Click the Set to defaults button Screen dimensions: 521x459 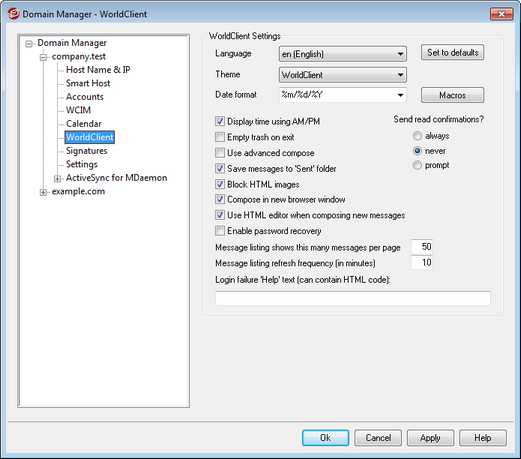pos(452,53)
